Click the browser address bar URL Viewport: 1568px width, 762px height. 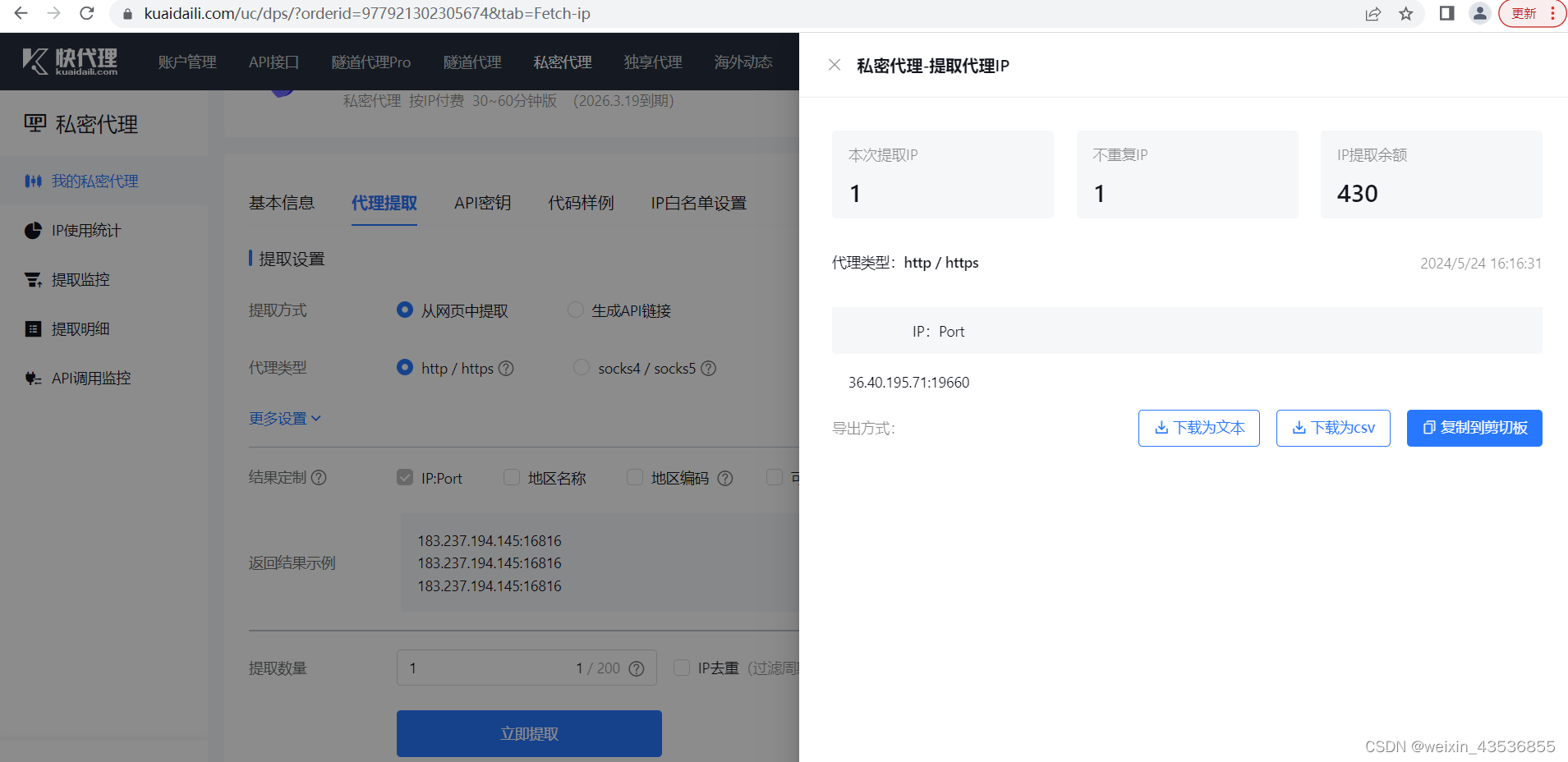(367, 14)
